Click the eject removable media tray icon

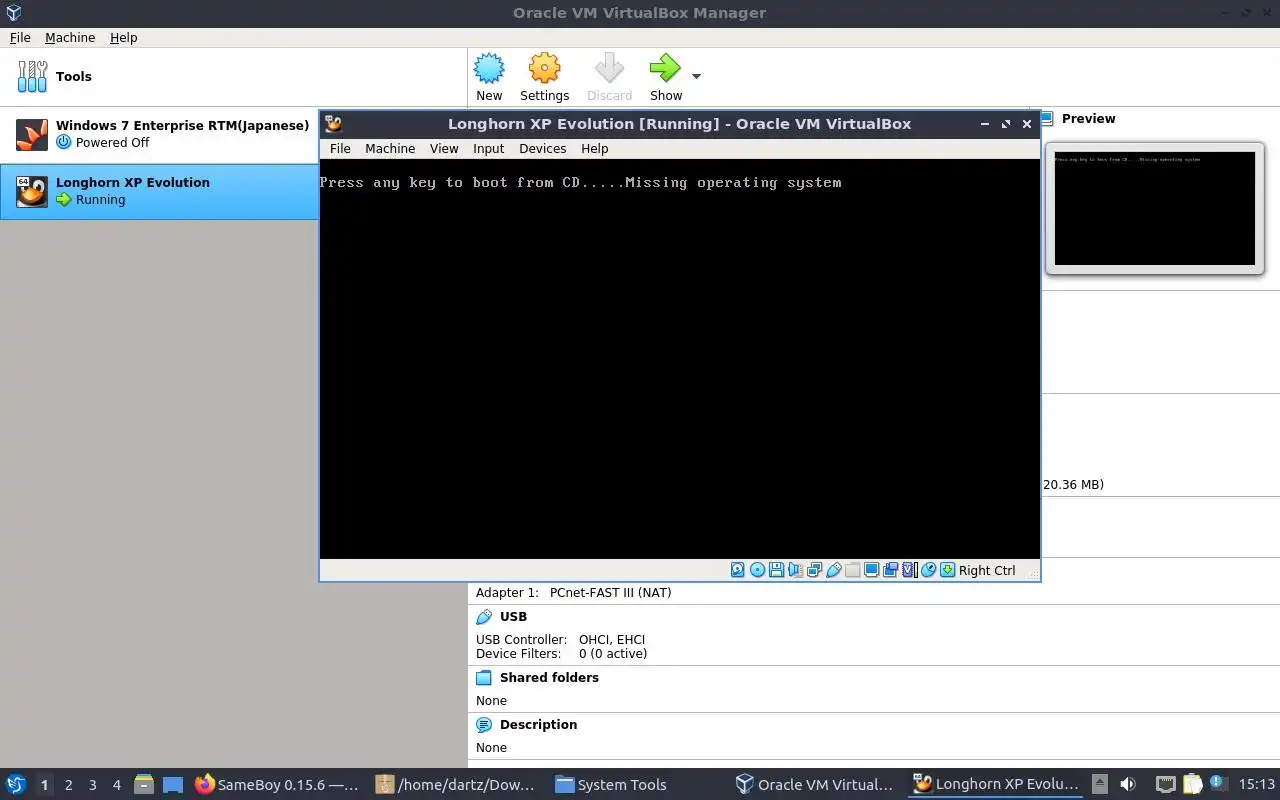pos(1099,784)
